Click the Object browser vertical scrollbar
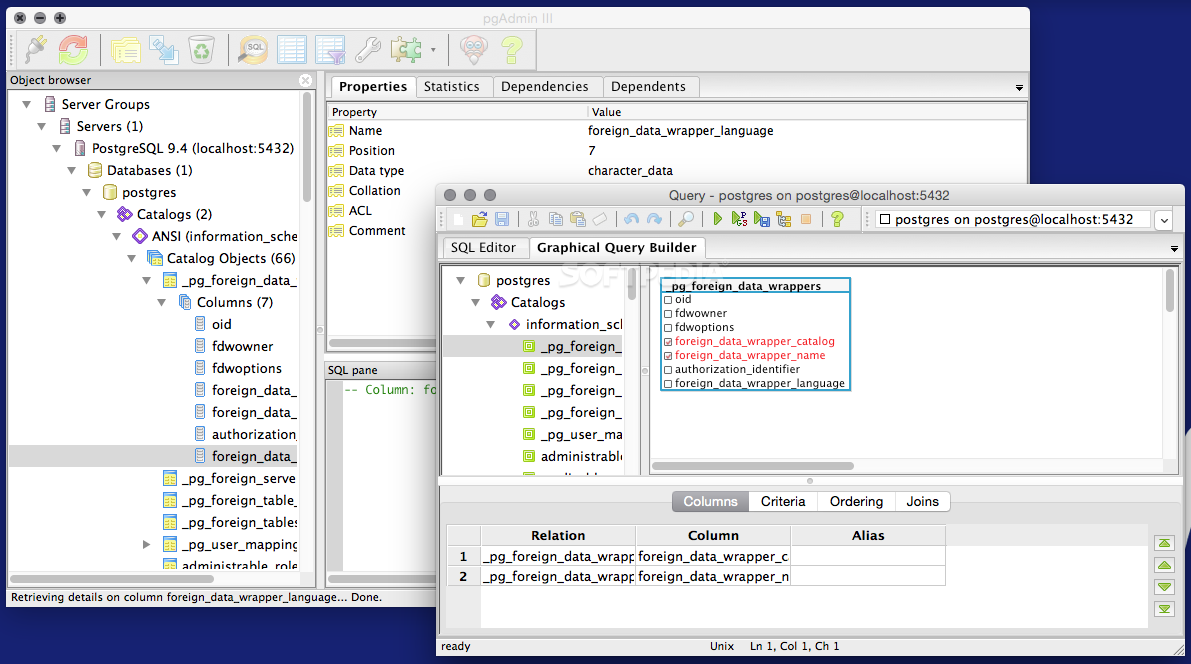This screenshot has width=1191, height=664. 307,148
